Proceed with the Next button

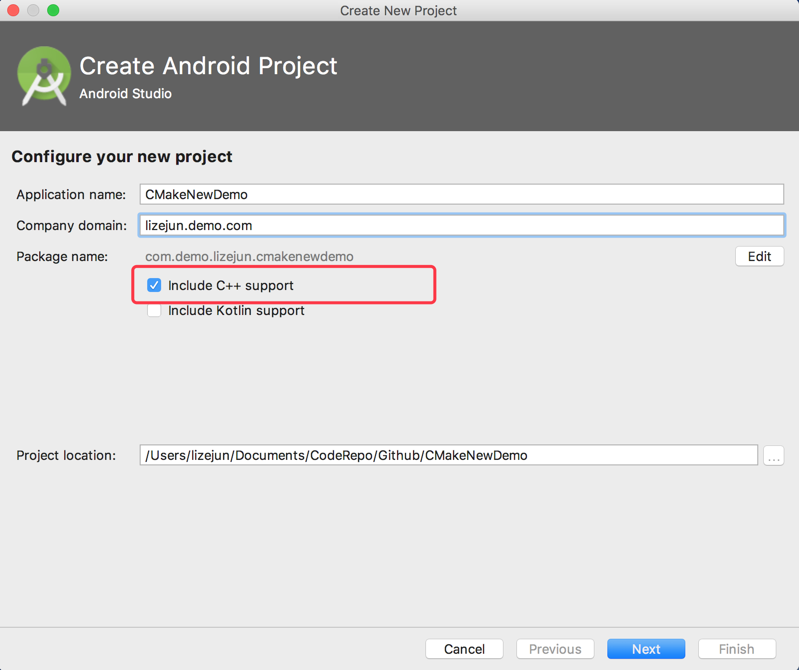click(646, 649)
